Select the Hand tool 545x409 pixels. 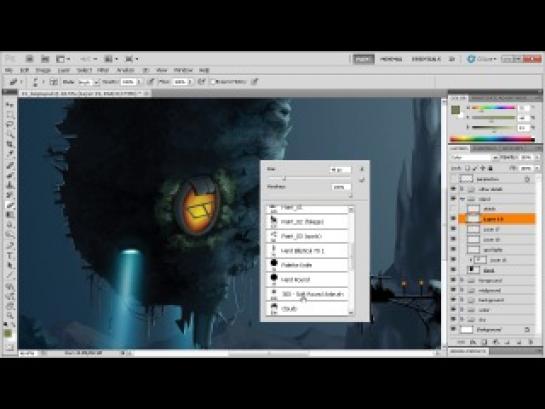pos(9,306)
